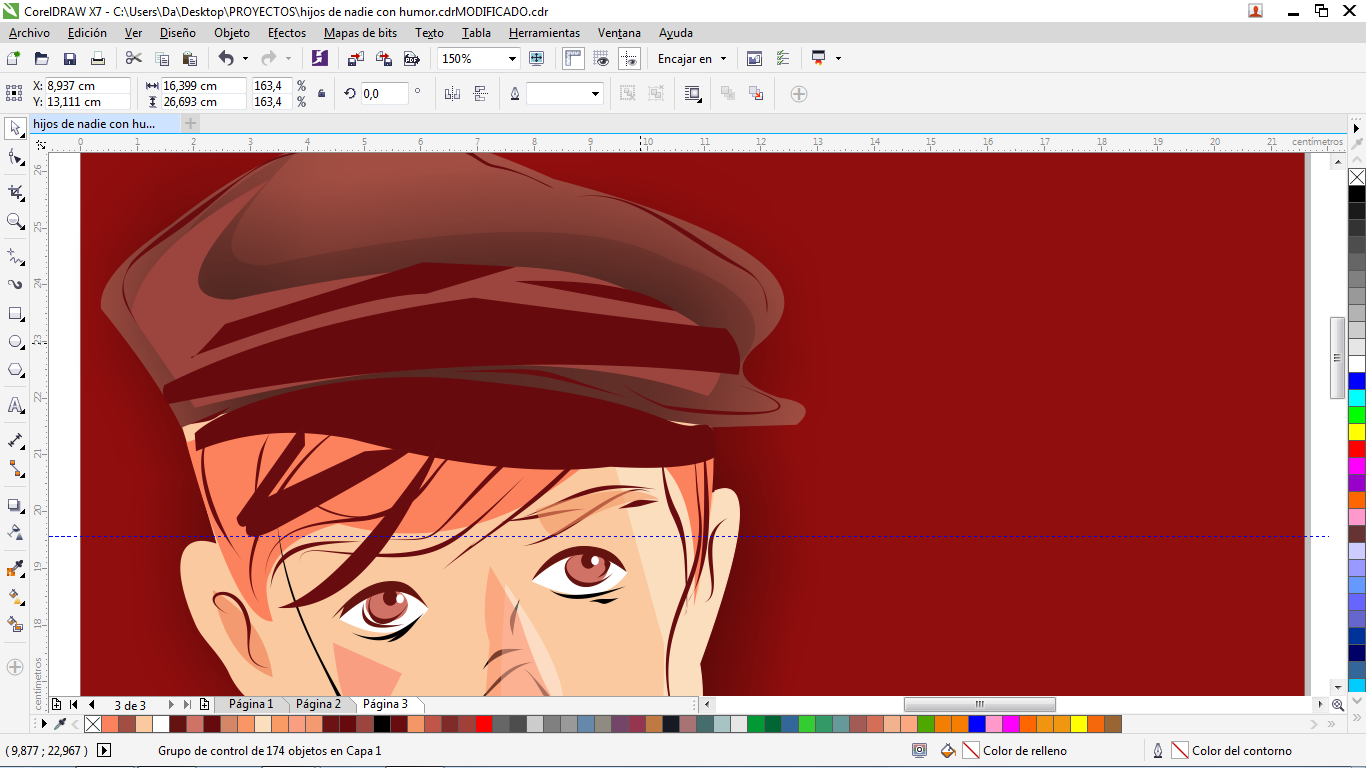
Task: Open the Efectos menu
Action: [287, 33]
